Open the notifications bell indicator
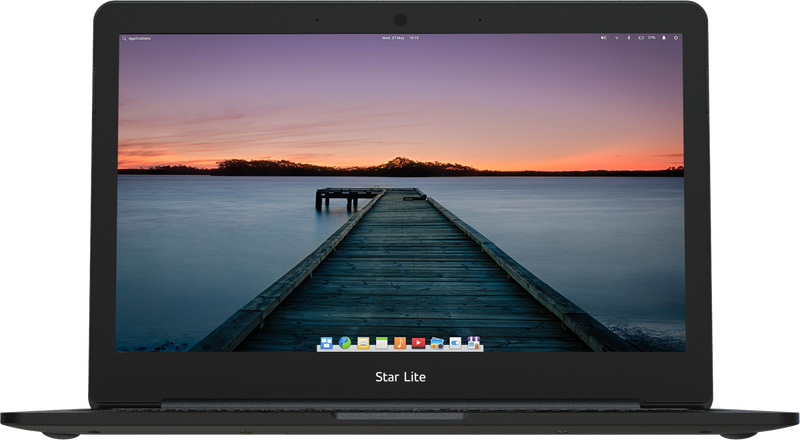 coord(664,38)
